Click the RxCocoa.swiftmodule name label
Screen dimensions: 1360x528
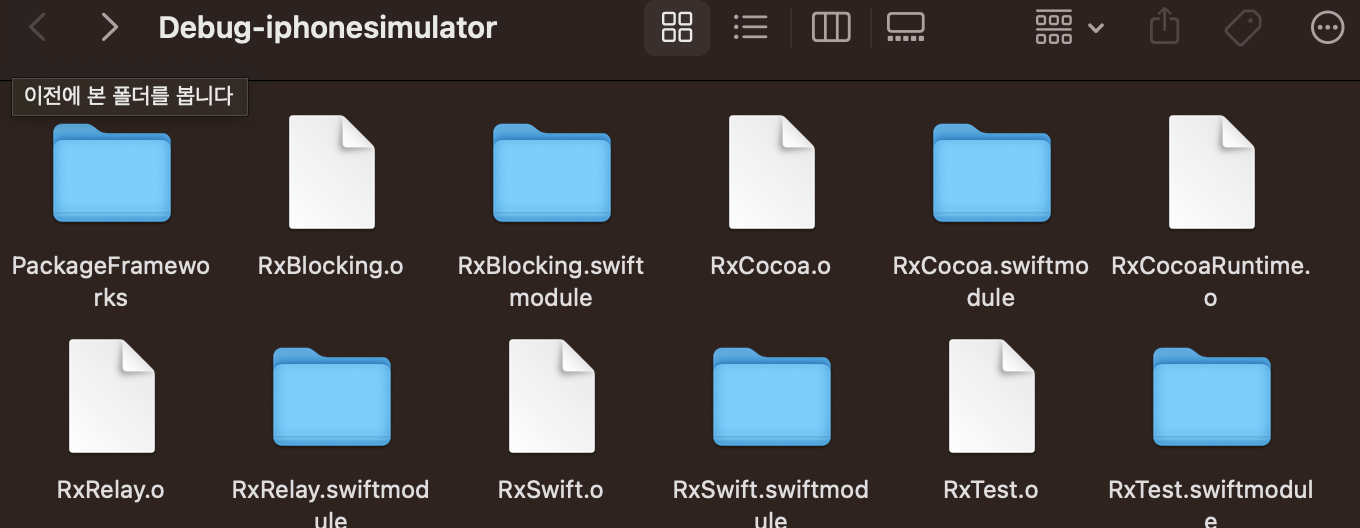(x=991, y=282)
